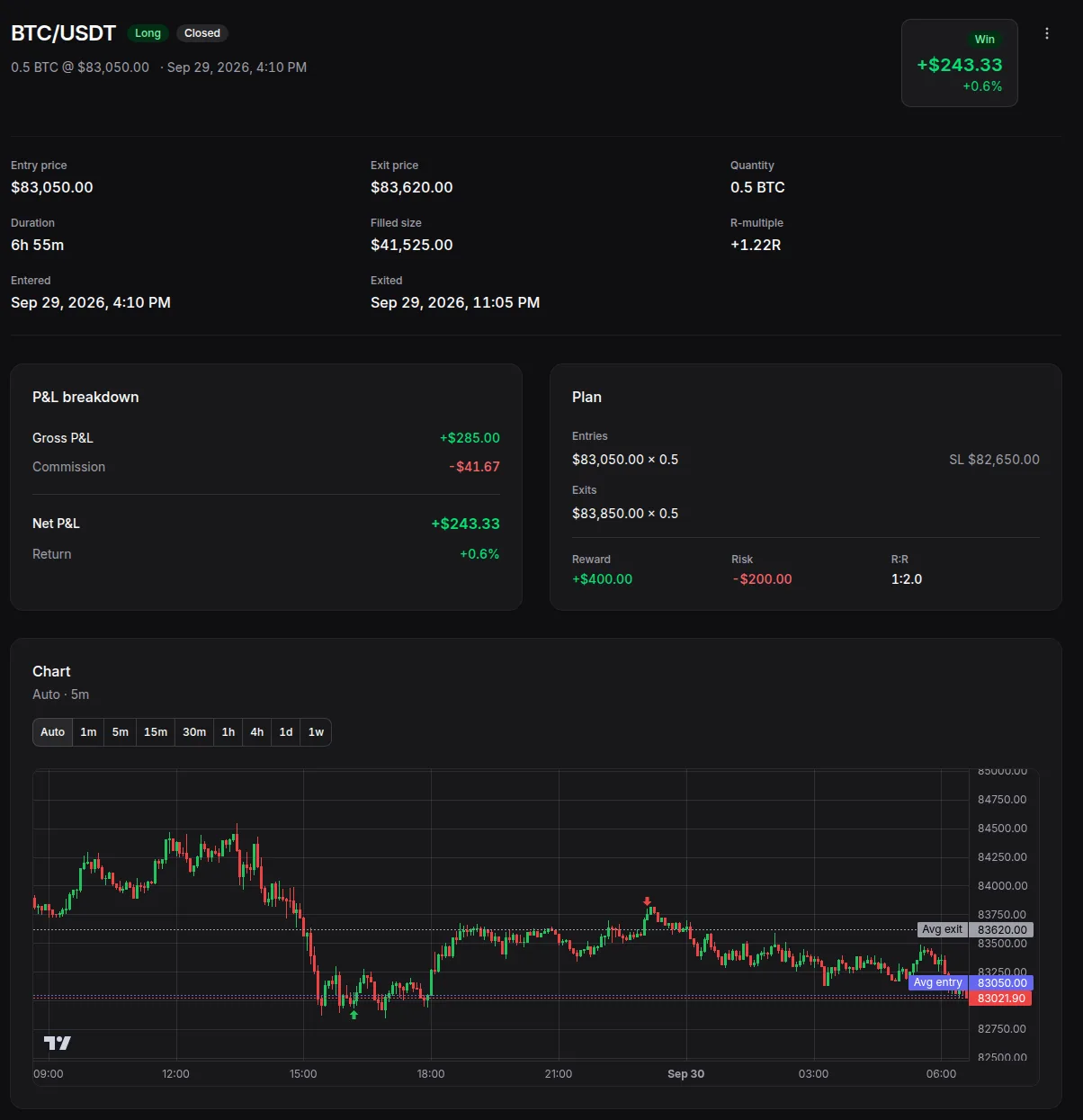Switch chart to 1w timeframe
Image resolution: width=1083 pixels, height=1120 pixels.
[316, 732]
